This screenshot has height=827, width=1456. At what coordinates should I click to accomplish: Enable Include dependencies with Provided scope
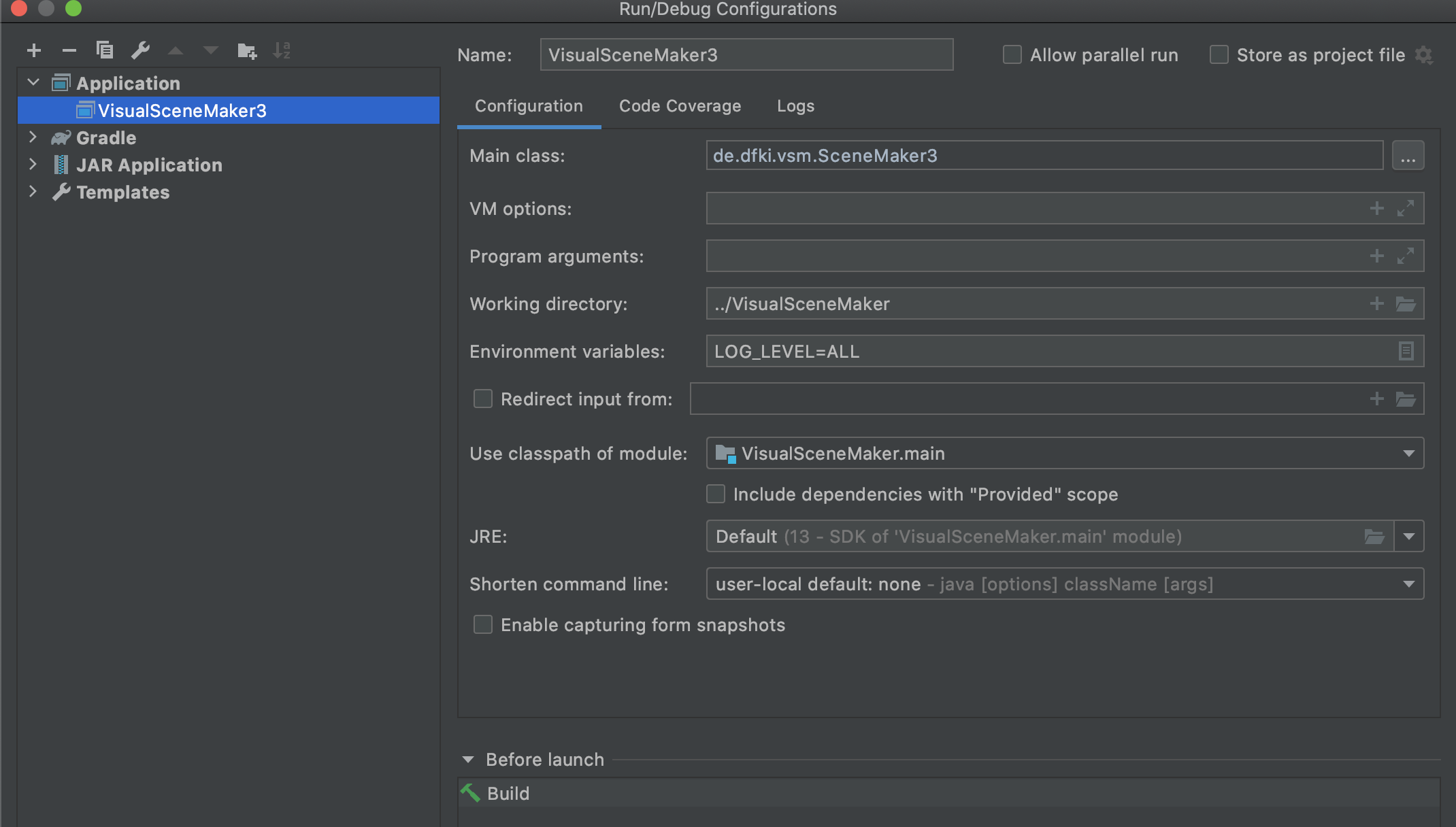[x=716, y=494]
